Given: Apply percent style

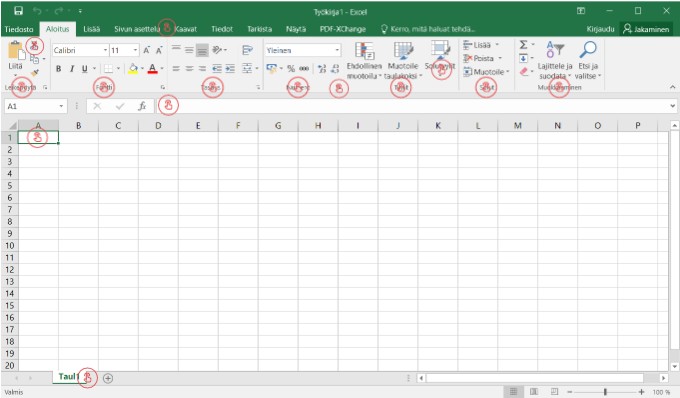Looking at the screenshot, I should (x=291, y=69).
